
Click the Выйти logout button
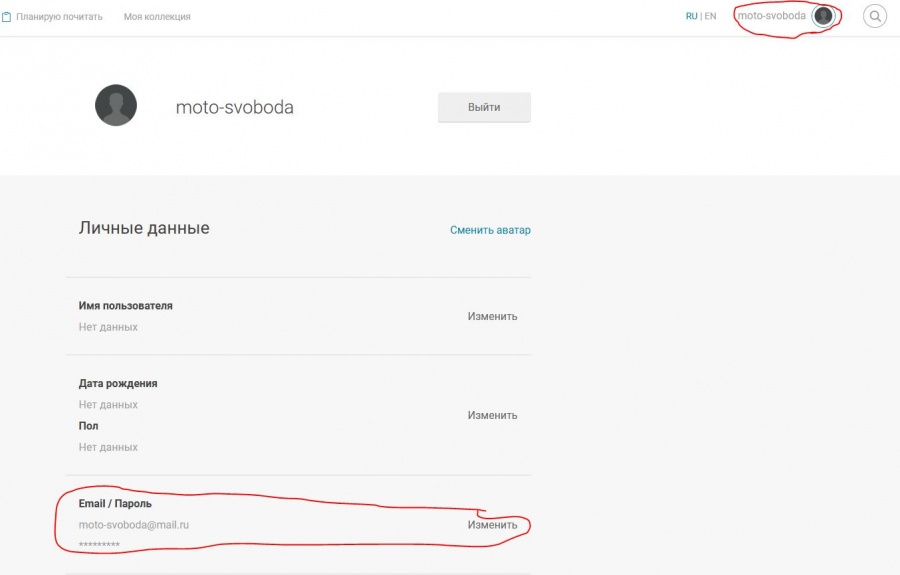[x=484, y=107]
